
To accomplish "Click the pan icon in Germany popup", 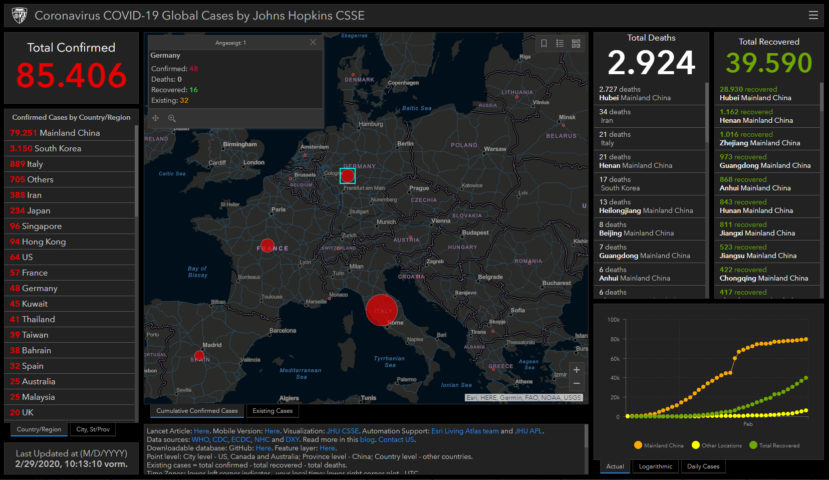I will [x=155, y=118].
